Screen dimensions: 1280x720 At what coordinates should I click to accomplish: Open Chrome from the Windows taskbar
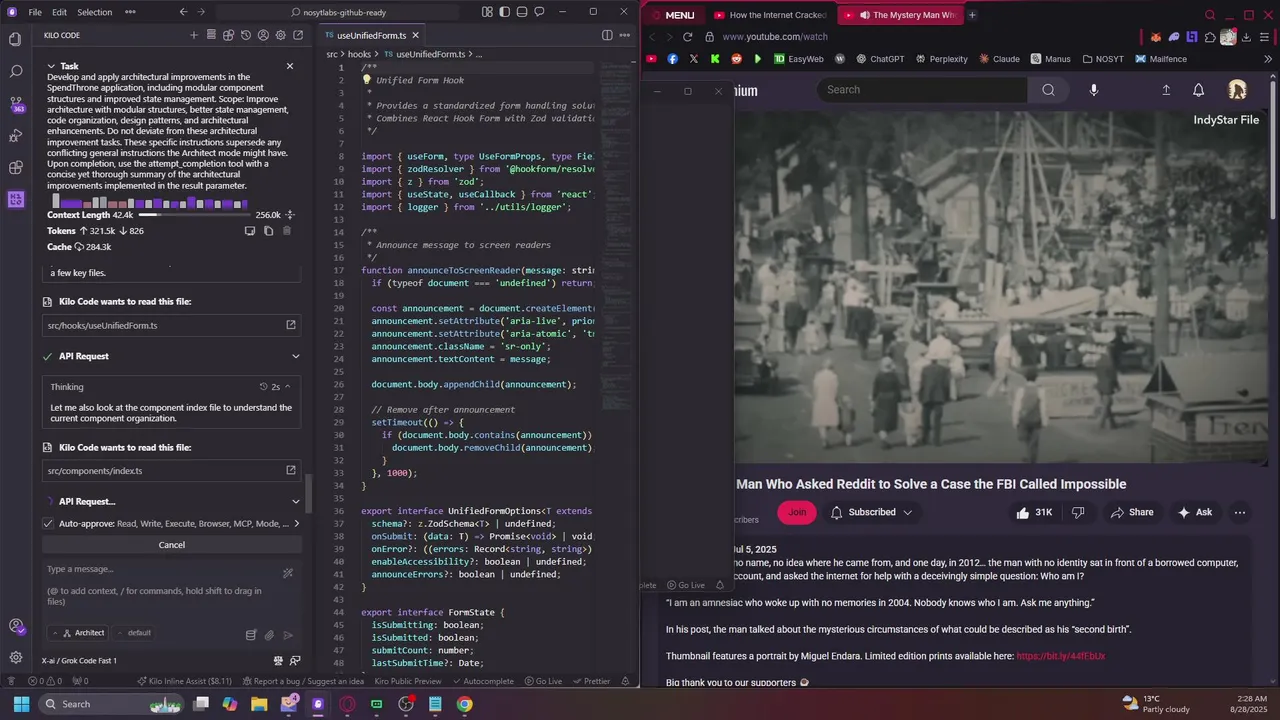(465, 704)
